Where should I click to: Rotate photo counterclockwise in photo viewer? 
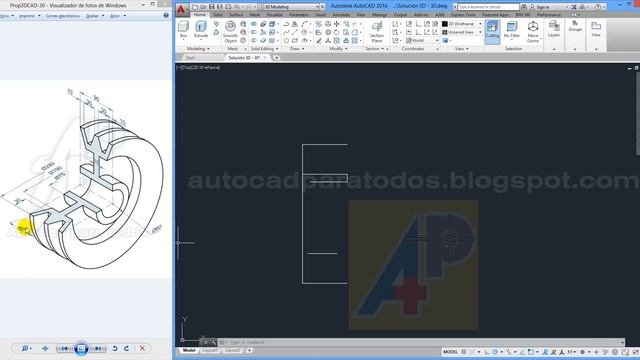click(115, 348)
